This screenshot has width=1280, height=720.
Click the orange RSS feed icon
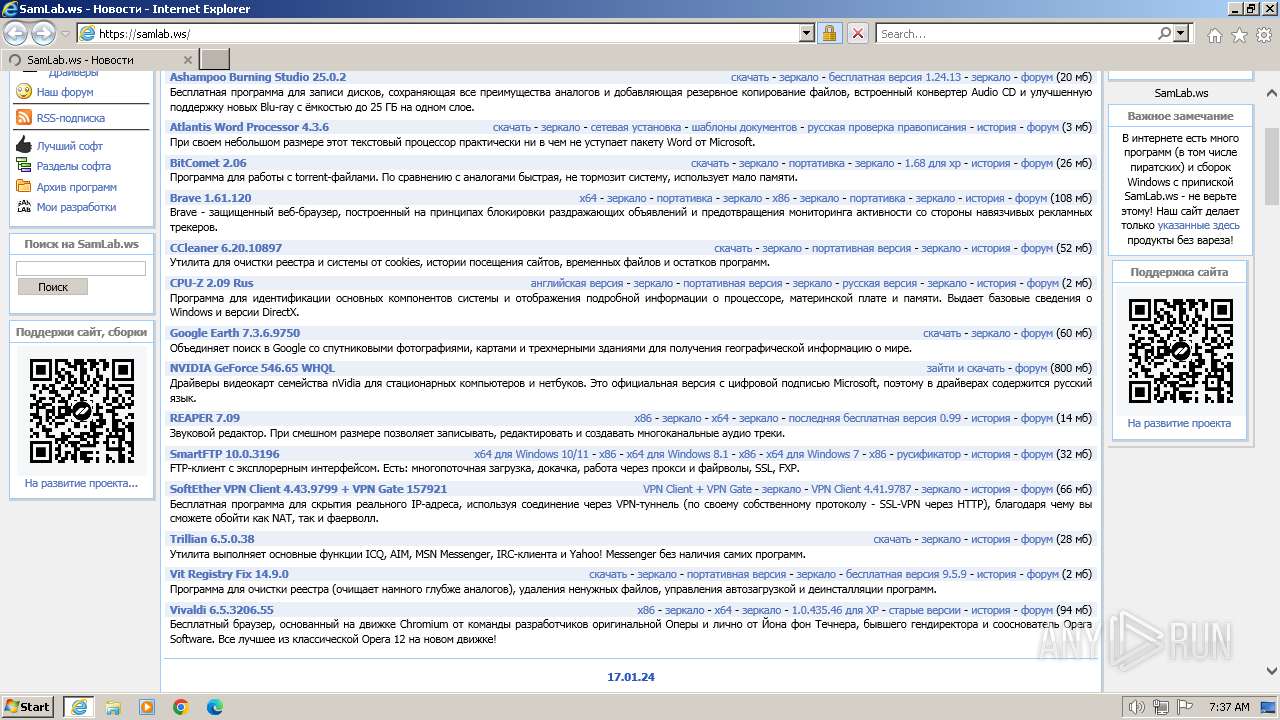click(24, 117)
